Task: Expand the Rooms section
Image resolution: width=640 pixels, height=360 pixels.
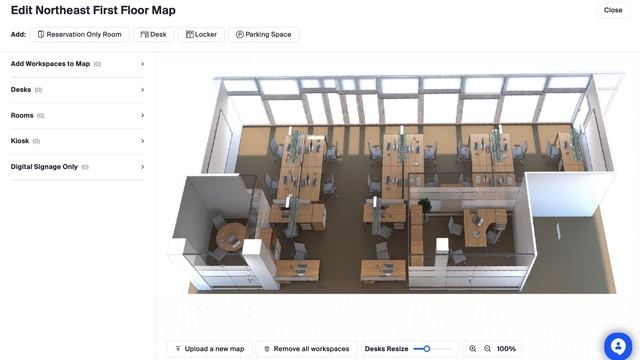Action: [77, 116]
